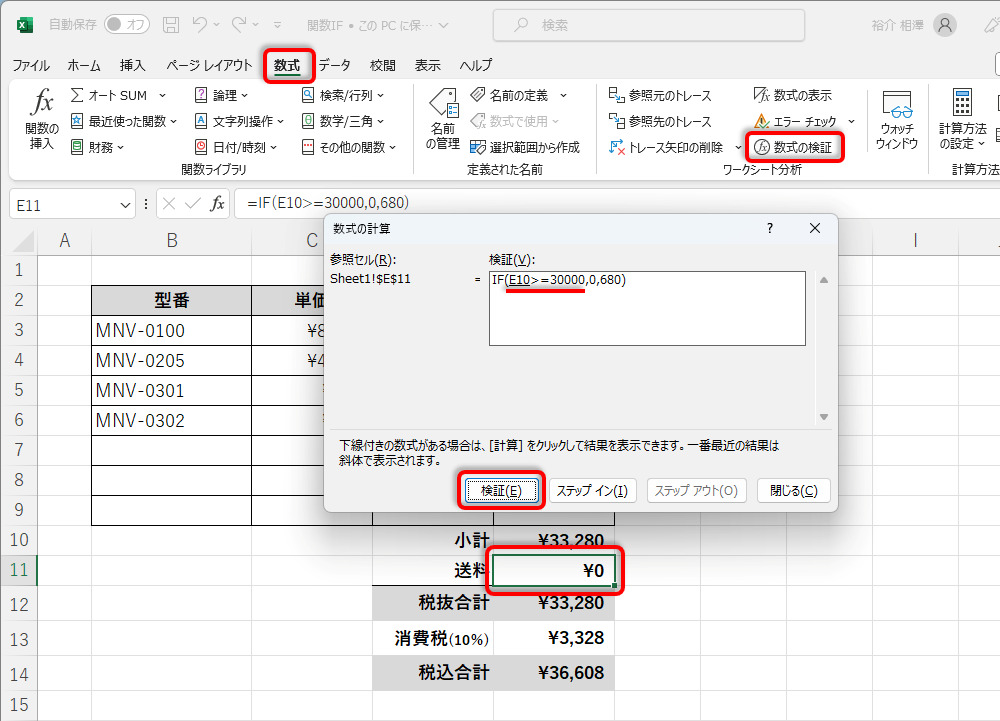Click dialog scrollbar down arrow
Image resolution: width=1000 pixels, height=721 pixels.
tap(823, 416)
